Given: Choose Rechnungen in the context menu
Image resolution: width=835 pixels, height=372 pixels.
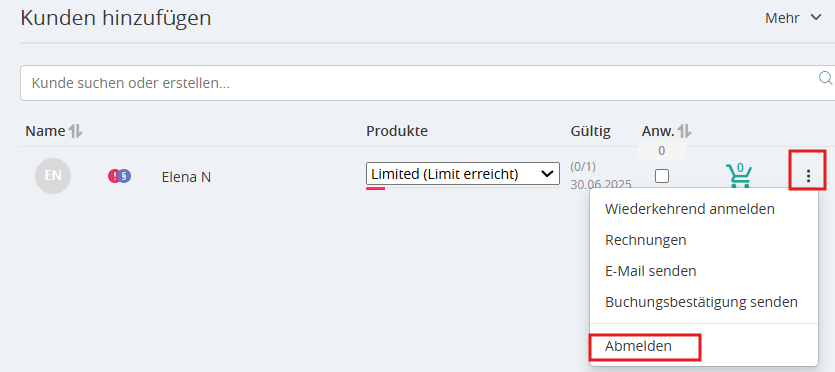Looking at the screenshot, I should coord(645,240).
